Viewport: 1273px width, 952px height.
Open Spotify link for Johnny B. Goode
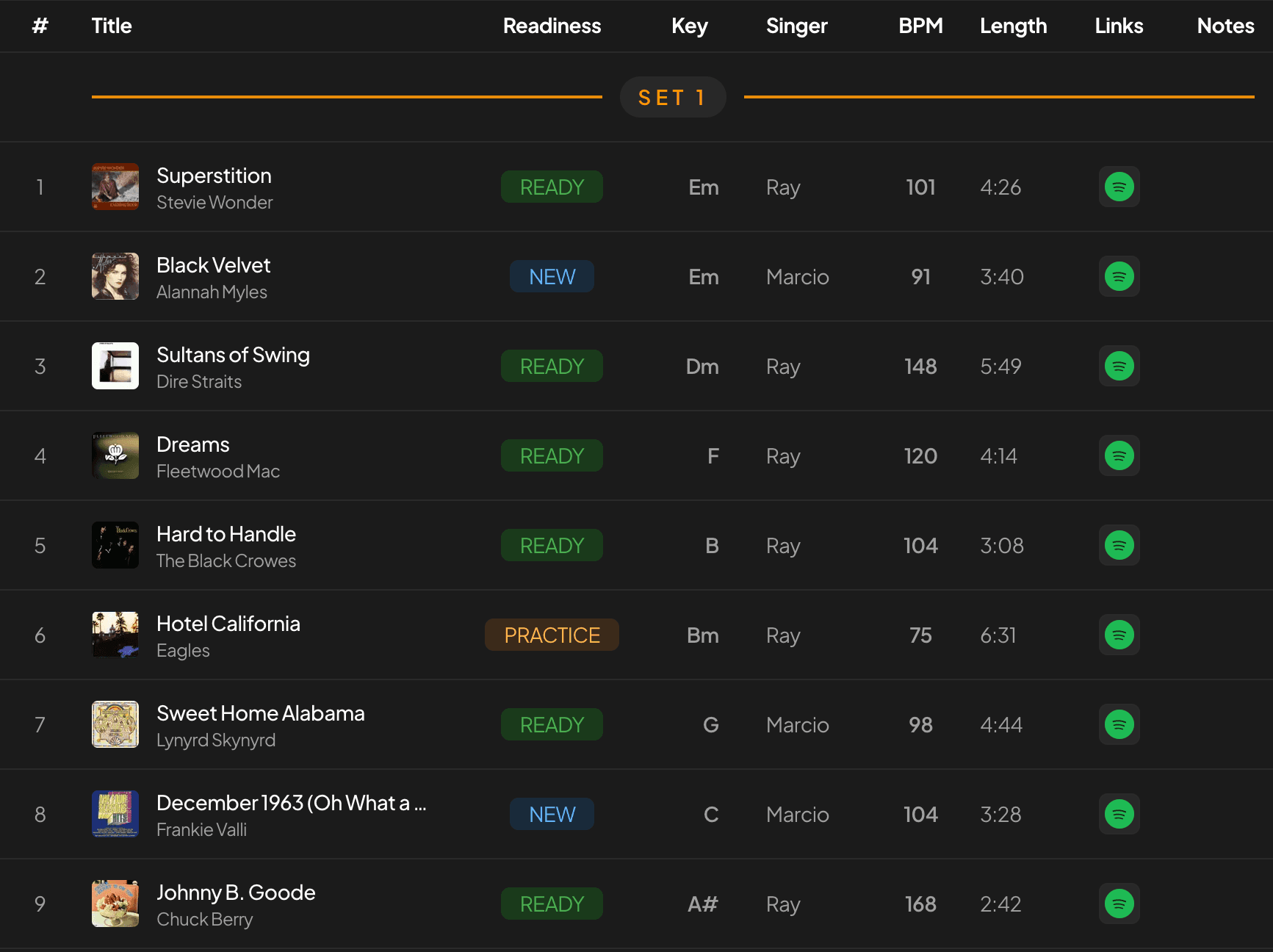pyautogui.click(x=1119, y=904)
